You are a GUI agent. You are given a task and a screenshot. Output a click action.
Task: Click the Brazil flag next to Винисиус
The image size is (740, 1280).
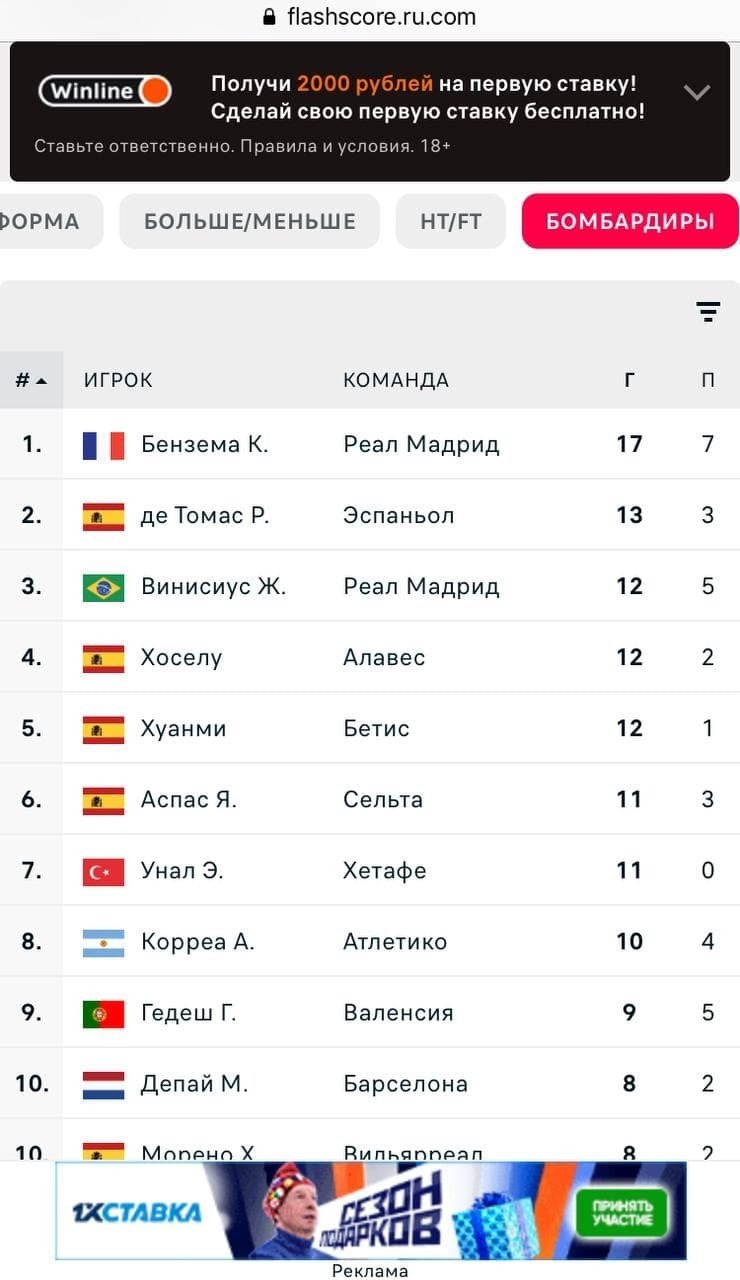pyautogui.click(x=103, y=587)
